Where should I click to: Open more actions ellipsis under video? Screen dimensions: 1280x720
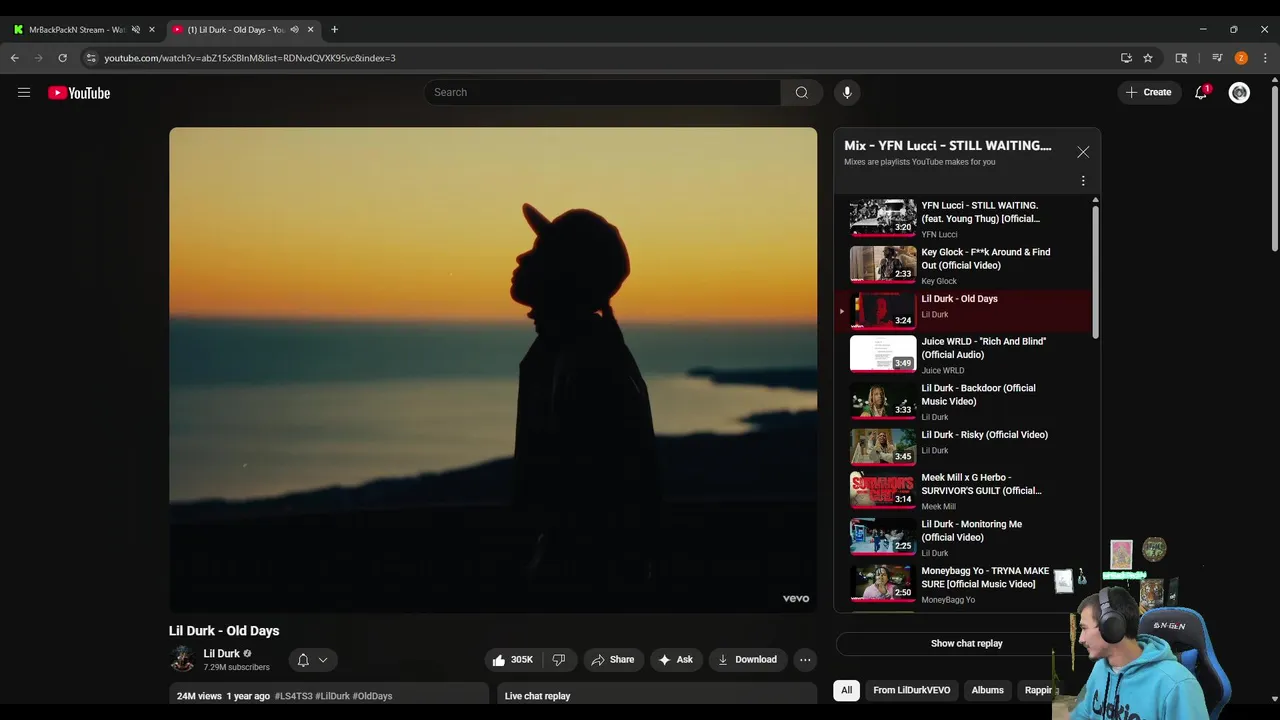[805, 660]
